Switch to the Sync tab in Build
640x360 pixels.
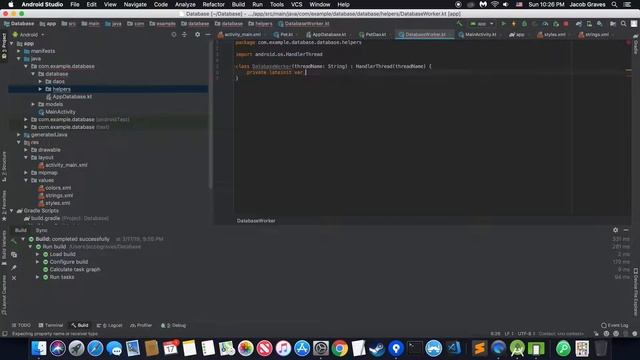click(41, 230)
